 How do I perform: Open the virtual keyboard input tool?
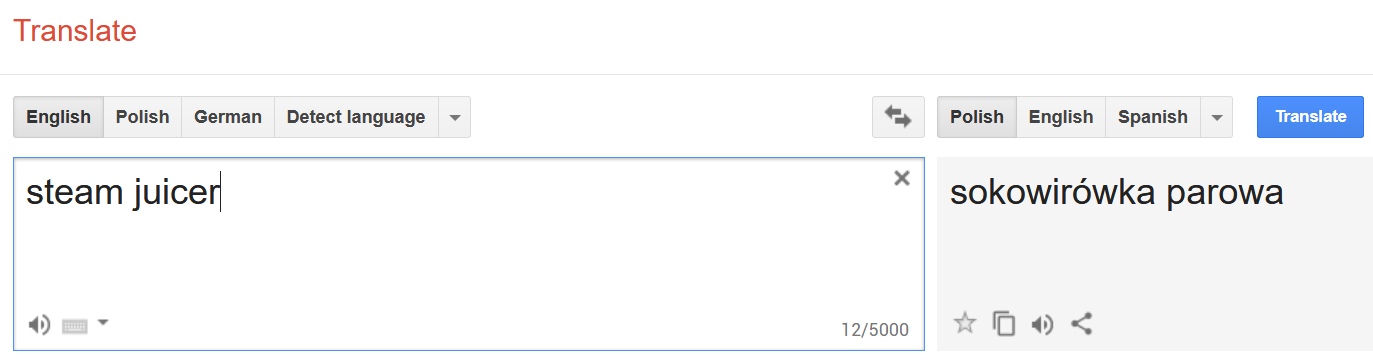pyautogui.click(x=75, y=325)
